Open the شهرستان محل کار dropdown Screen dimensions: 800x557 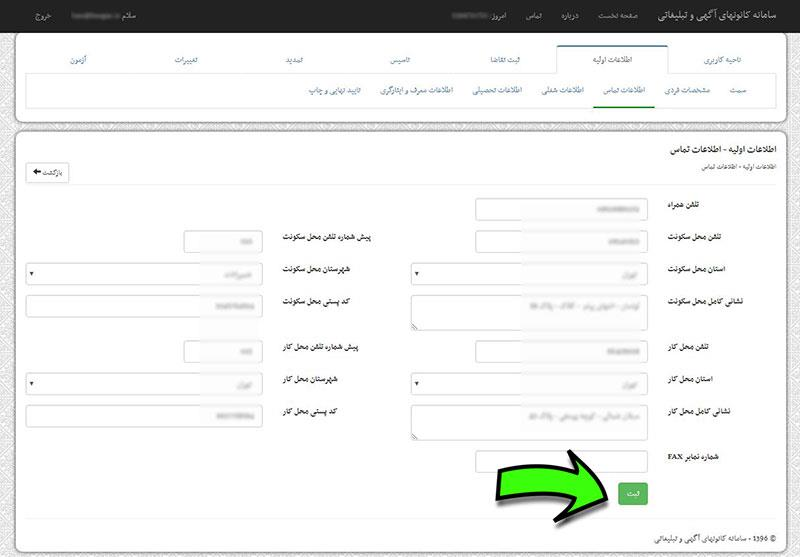(x=144, y=384)
